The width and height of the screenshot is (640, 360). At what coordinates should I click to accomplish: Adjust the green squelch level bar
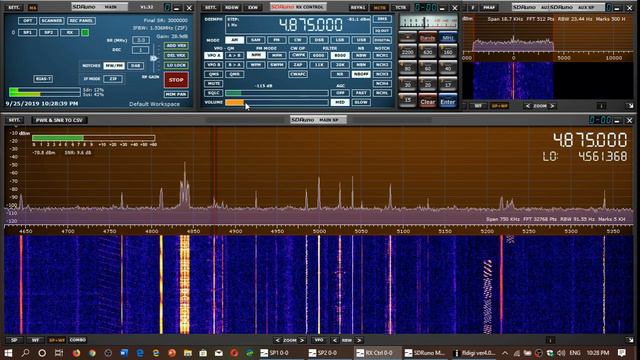tap(277, 93)
